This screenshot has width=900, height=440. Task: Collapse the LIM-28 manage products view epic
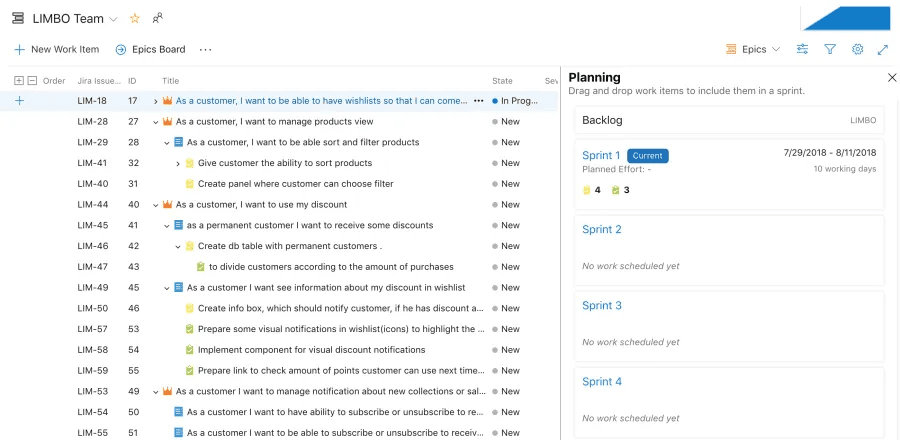[156, 122]
